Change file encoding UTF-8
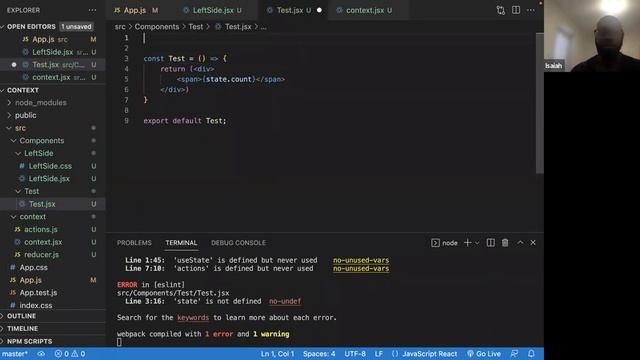This screenshot has width=640, height=360. 355,354
